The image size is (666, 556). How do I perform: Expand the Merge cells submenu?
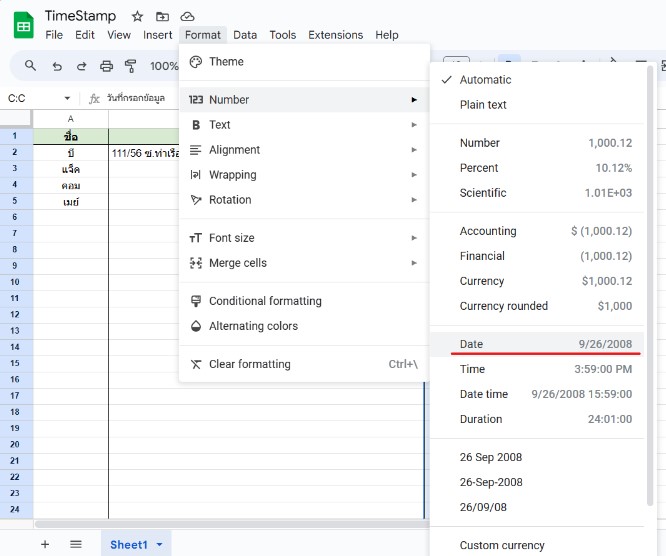click(x=305, y=263)
